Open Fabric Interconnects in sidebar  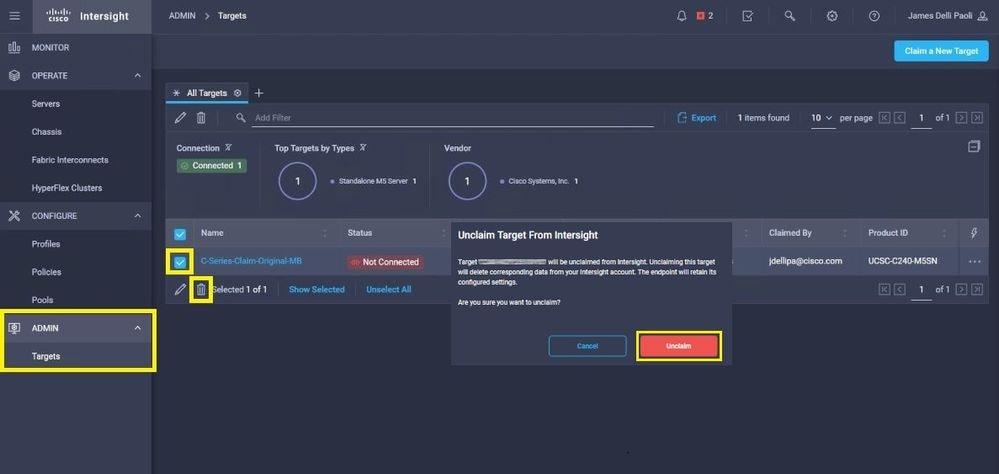click(70, 160)
